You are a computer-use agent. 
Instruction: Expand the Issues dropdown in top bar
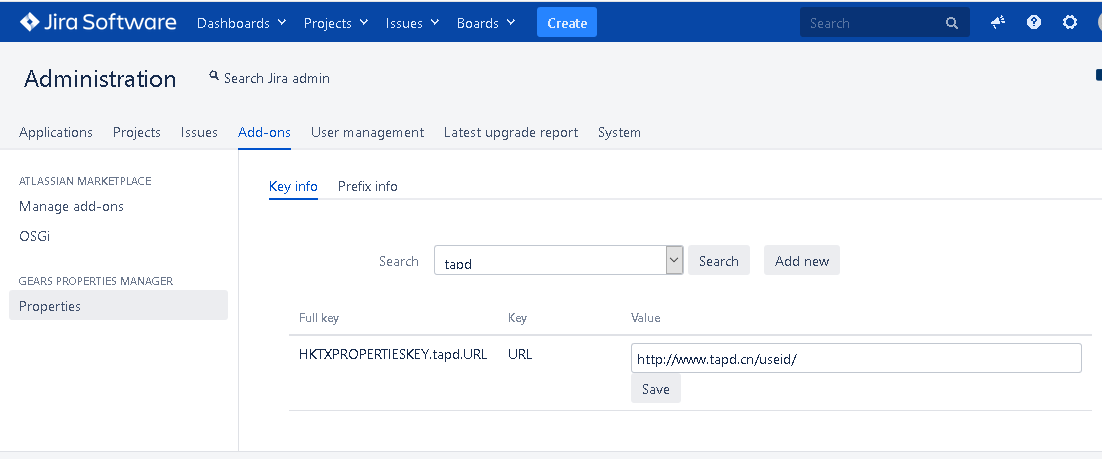point(413,23)
